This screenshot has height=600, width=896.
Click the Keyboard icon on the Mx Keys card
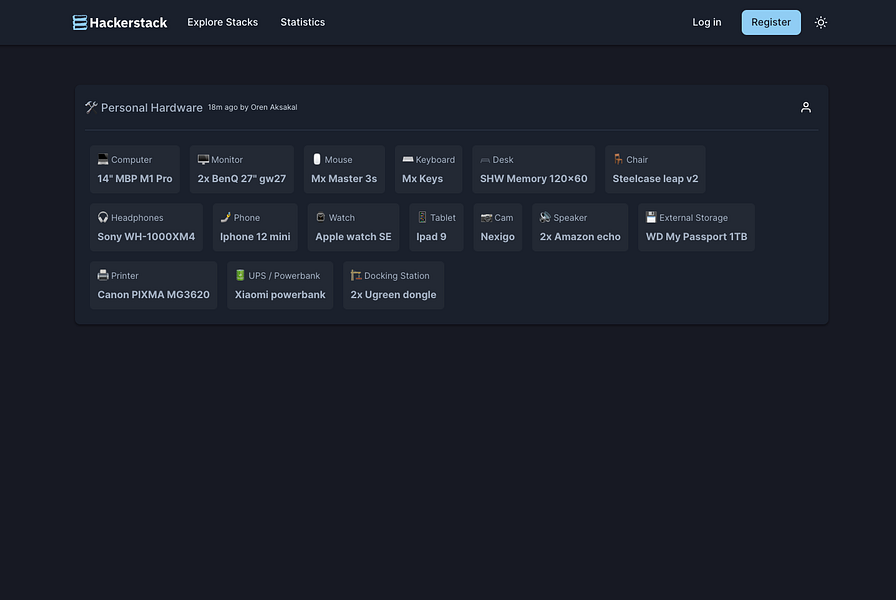point(408,159)
